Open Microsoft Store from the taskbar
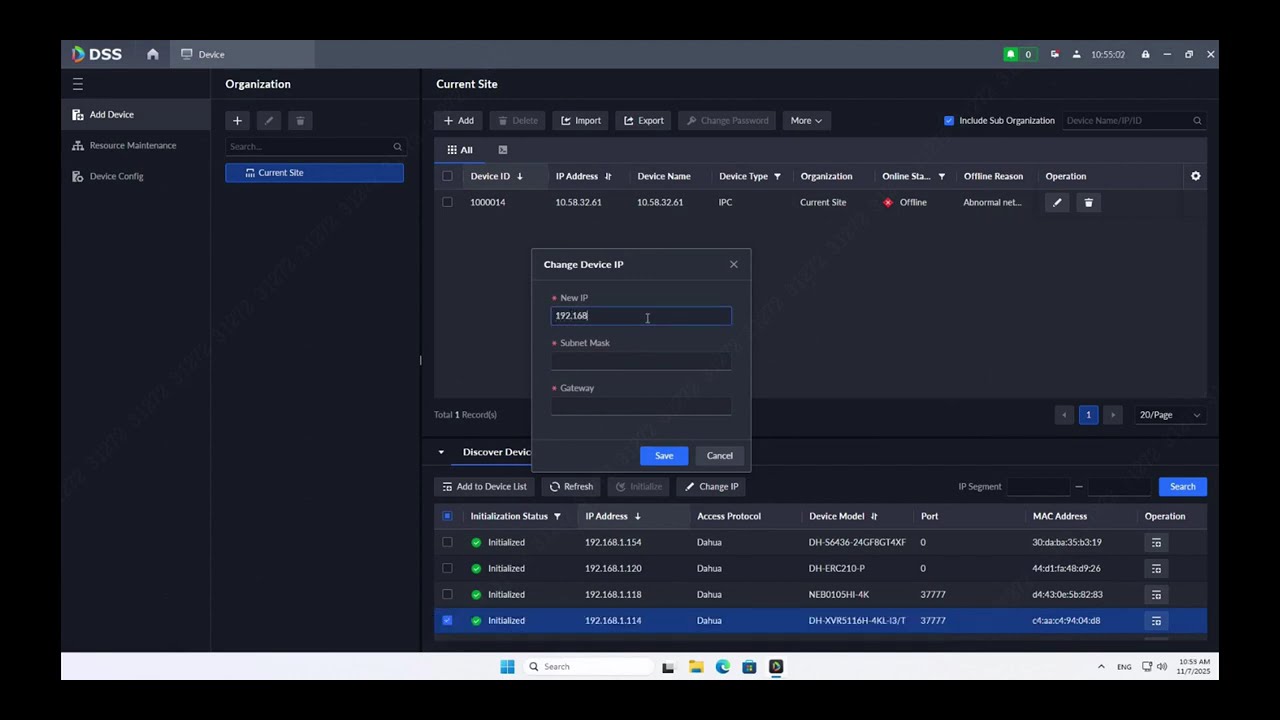This screenshot has height=720, width=1280. click(749, 667)
